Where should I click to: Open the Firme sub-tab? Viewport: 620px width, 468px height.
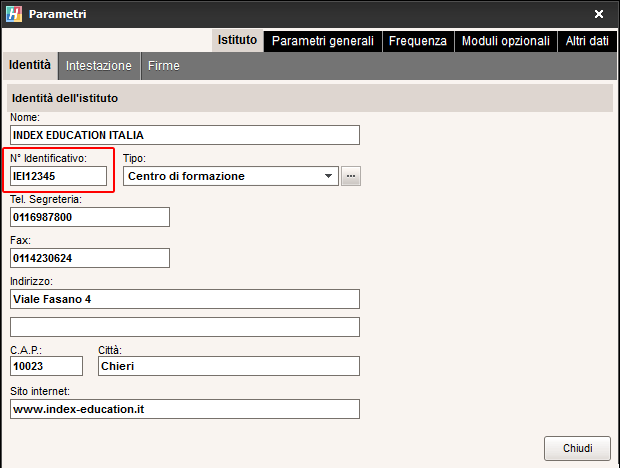coord(164,66)
